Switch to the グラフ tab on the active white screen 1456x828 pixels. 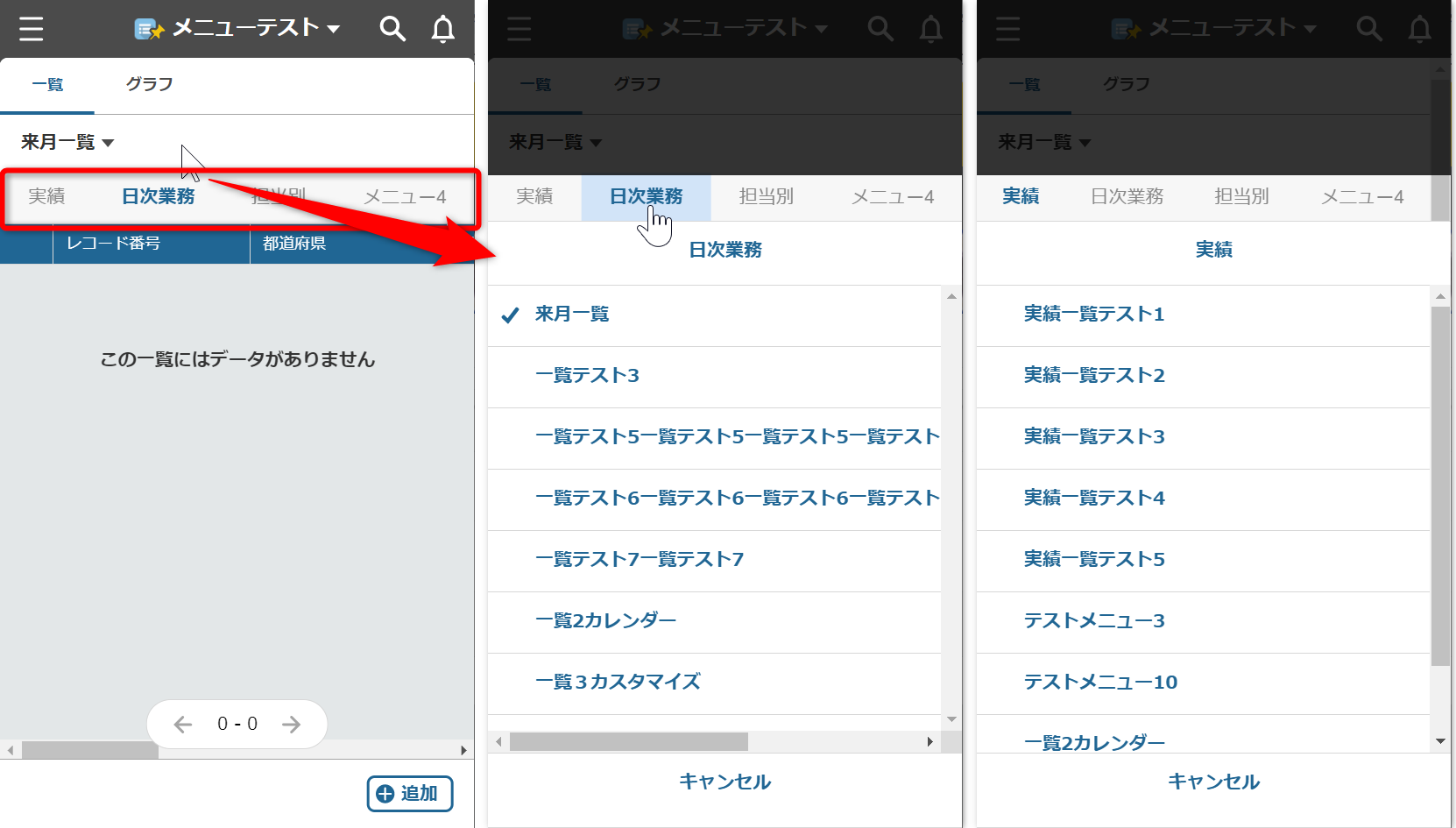[149, 84]
